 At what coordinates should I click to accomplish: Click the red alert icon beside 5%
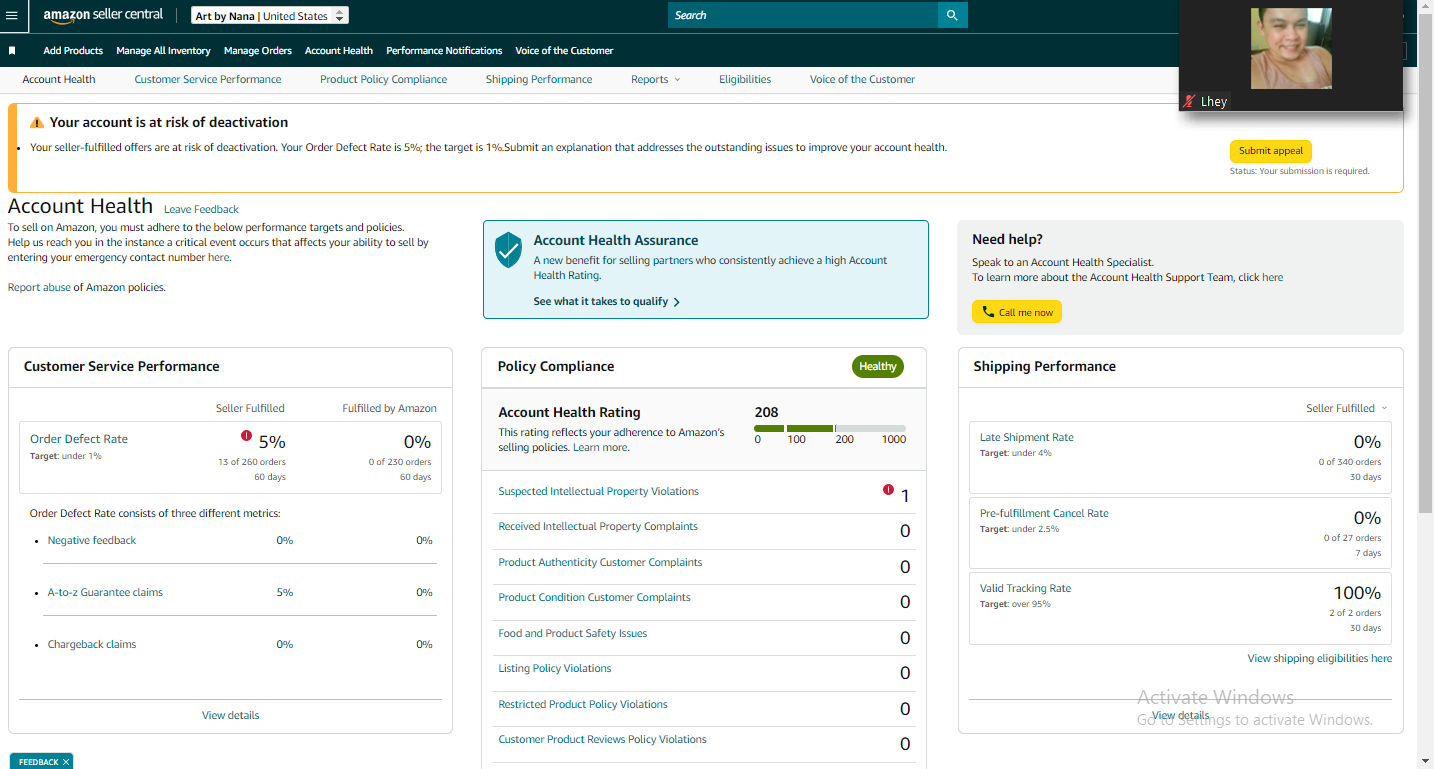[x=246, y=436]
